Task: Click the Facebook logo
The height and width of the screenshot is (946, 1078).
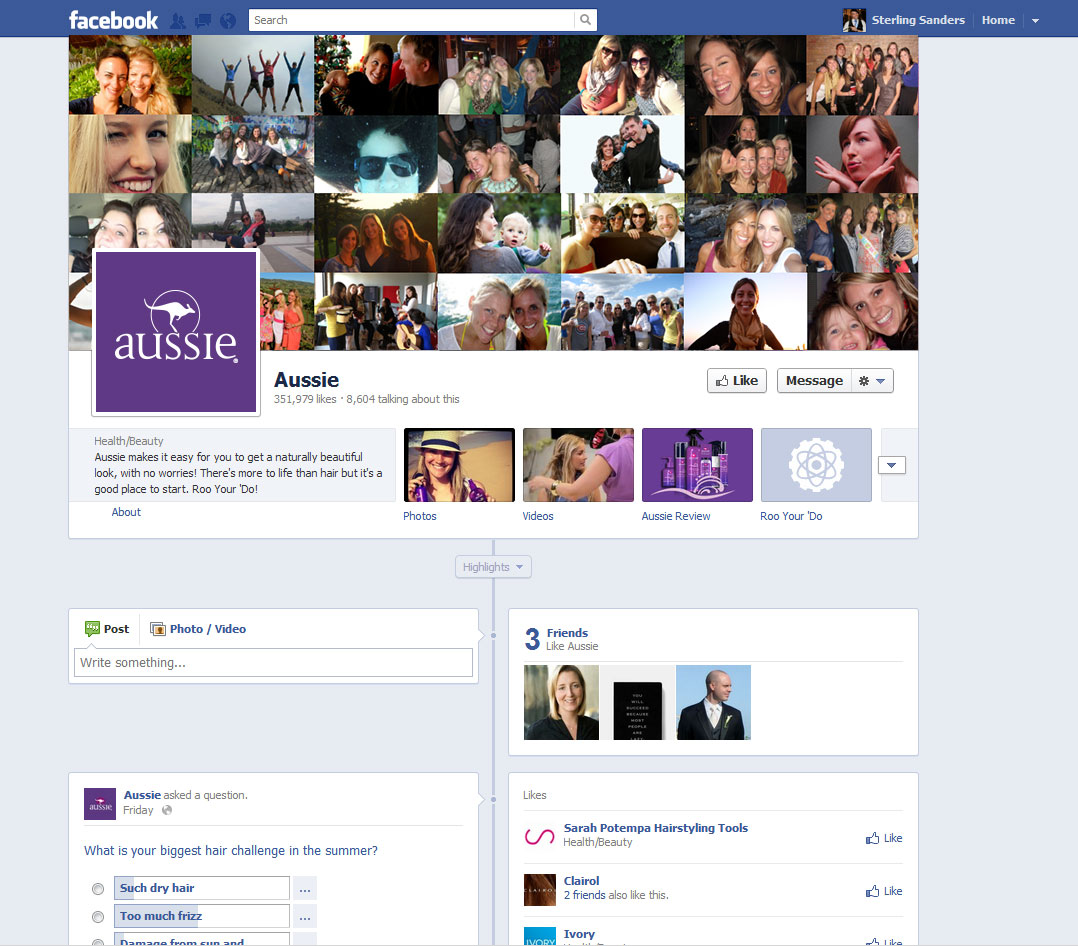Action: tap(113, 20)
